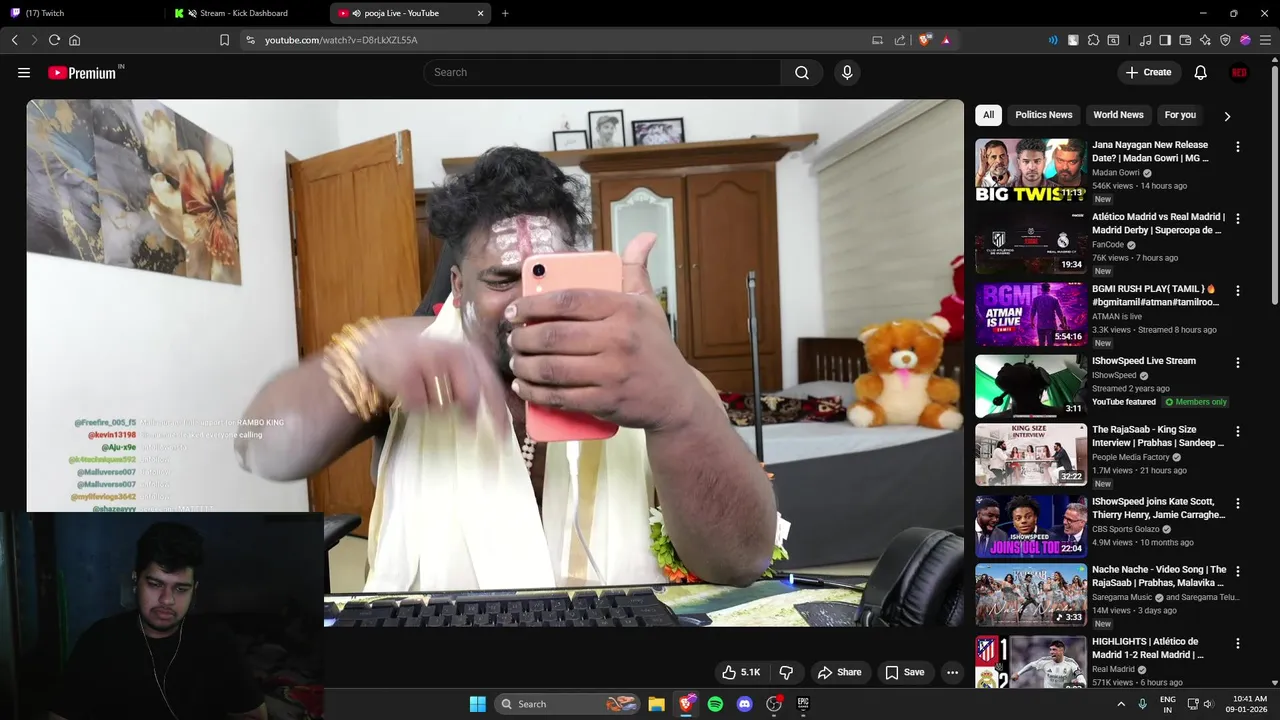Click the search magnifier button on YouTube

[x=802, y=72]
